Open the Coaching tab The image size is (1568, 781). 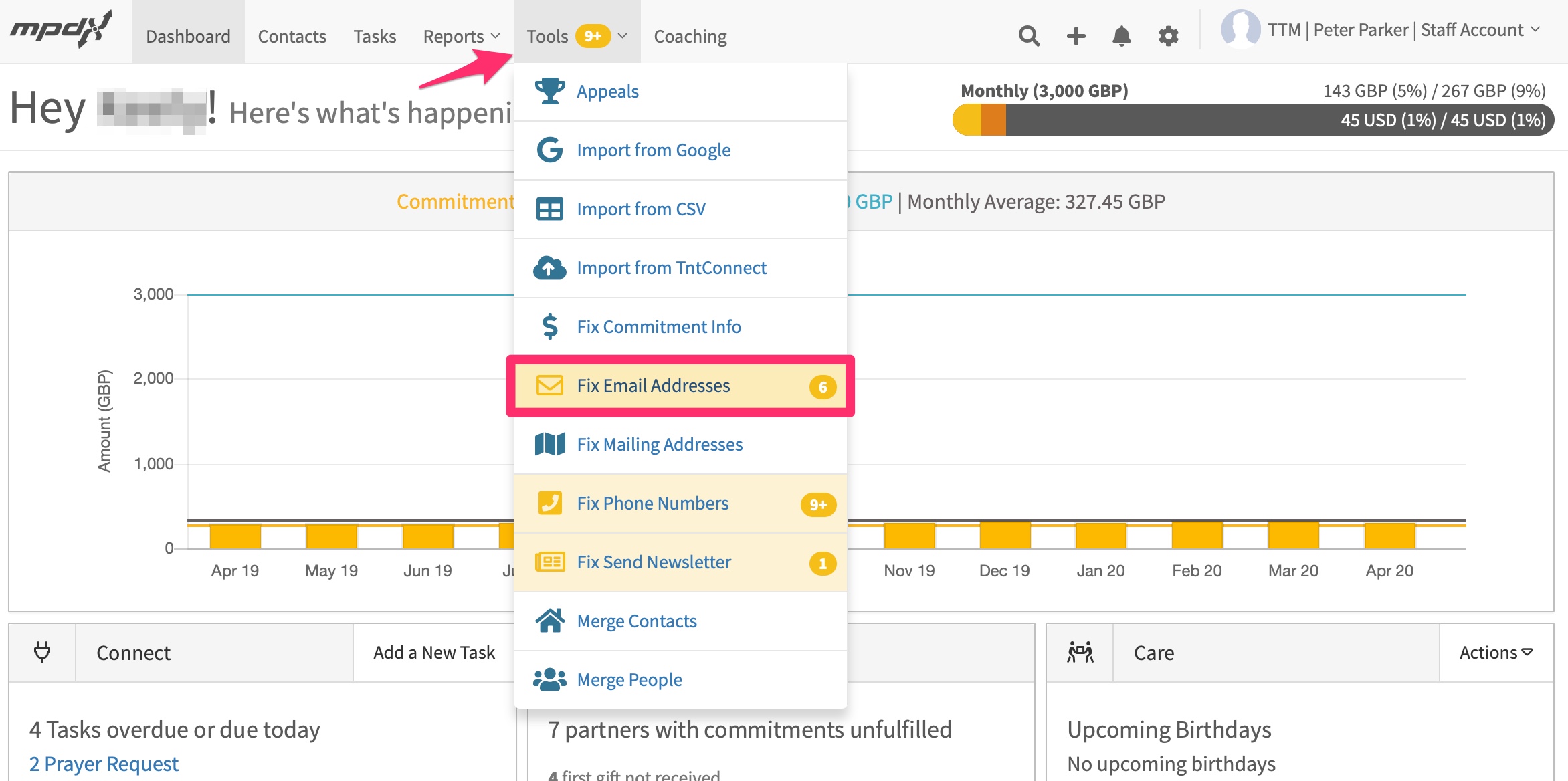(690, 36)
